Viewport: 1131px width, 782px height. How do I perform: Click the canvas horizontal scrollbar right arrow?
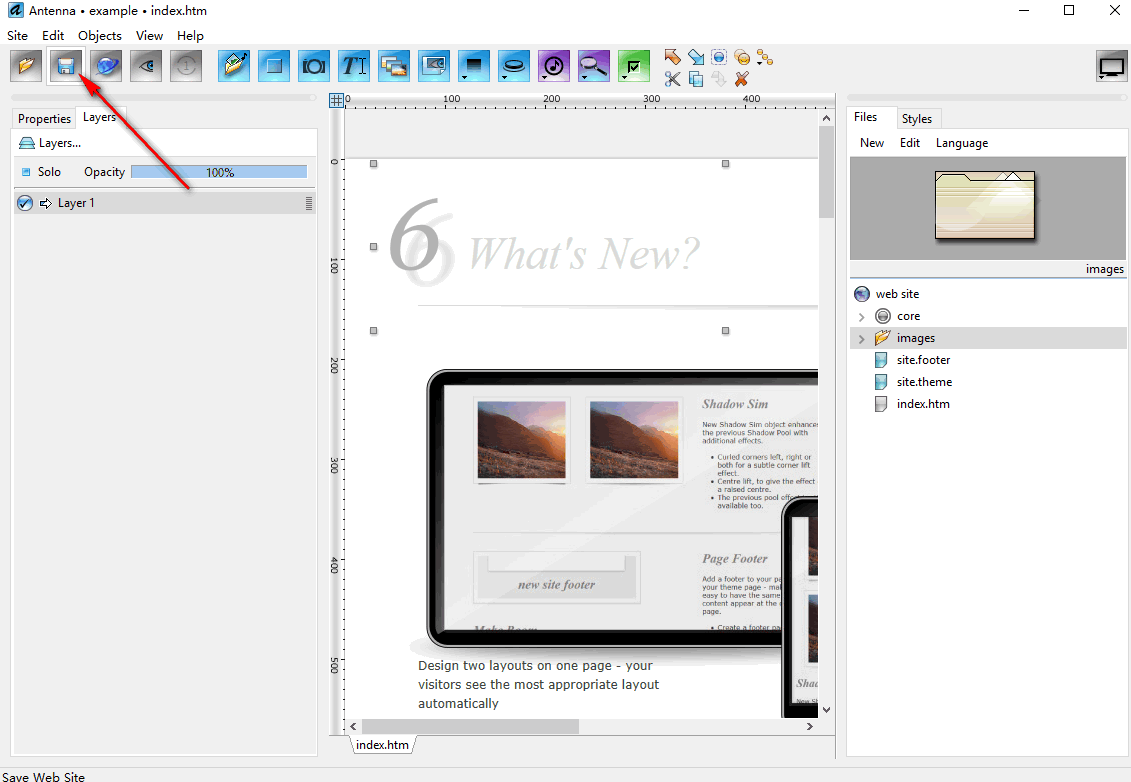click(809, 726)
